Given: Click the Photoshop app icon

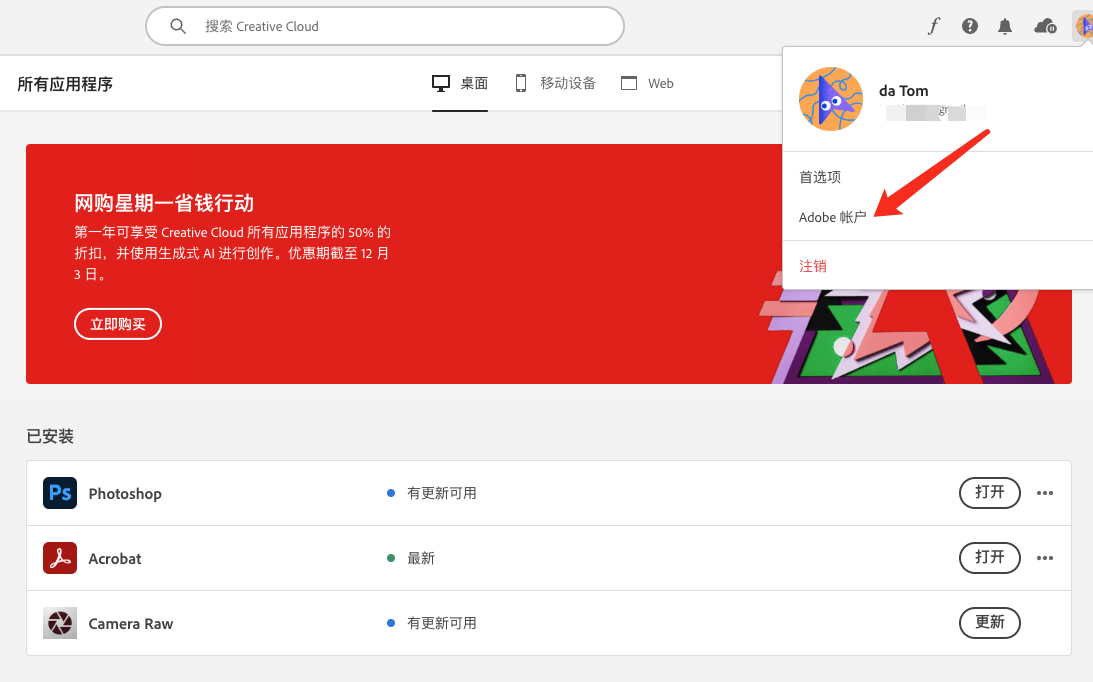Looking at the screenshot, I should coord(60,493).
